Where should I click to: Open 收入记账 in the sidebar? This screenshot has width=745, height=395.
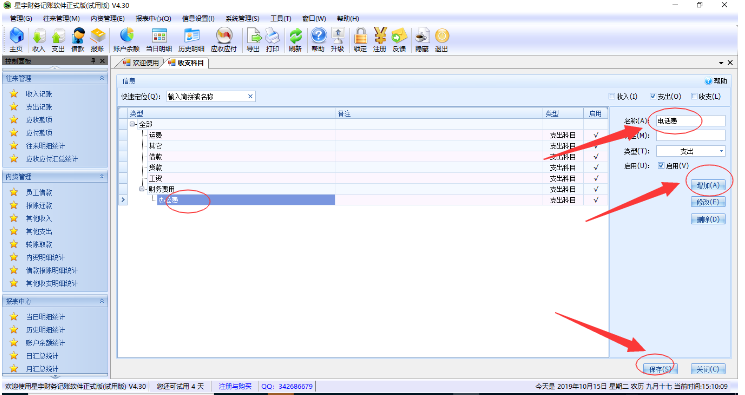(x=39, y=94)
